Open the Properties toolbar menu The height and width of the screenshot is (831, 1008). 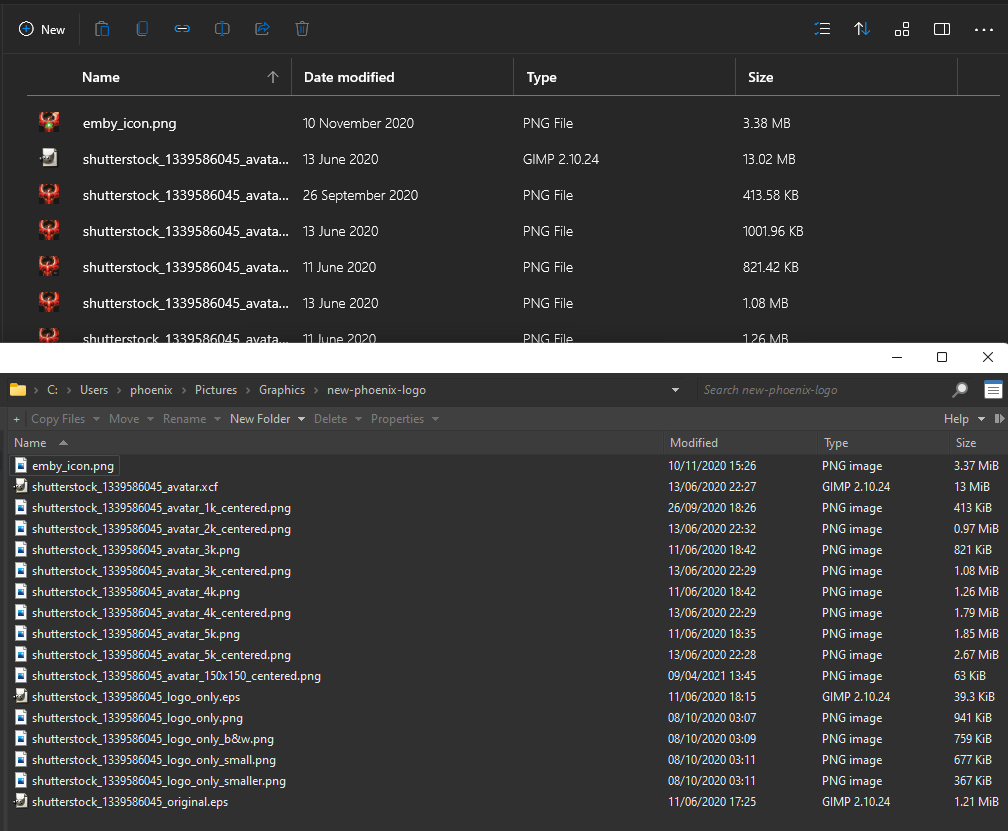pos(399,418)
